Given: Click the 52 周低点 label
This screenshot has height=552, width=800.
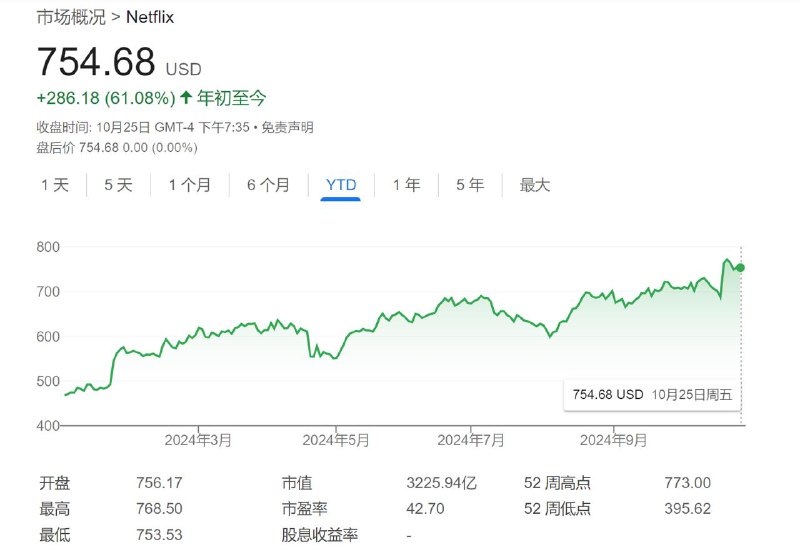Looking at the screenshot, I should (x=557, y=509).
